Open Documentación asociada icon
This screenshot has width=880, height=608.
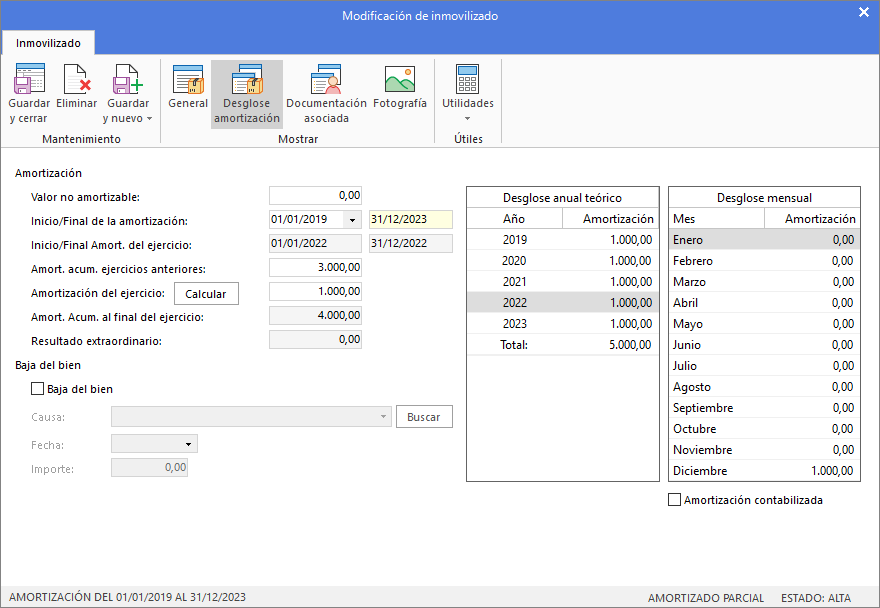coord(326,79)
